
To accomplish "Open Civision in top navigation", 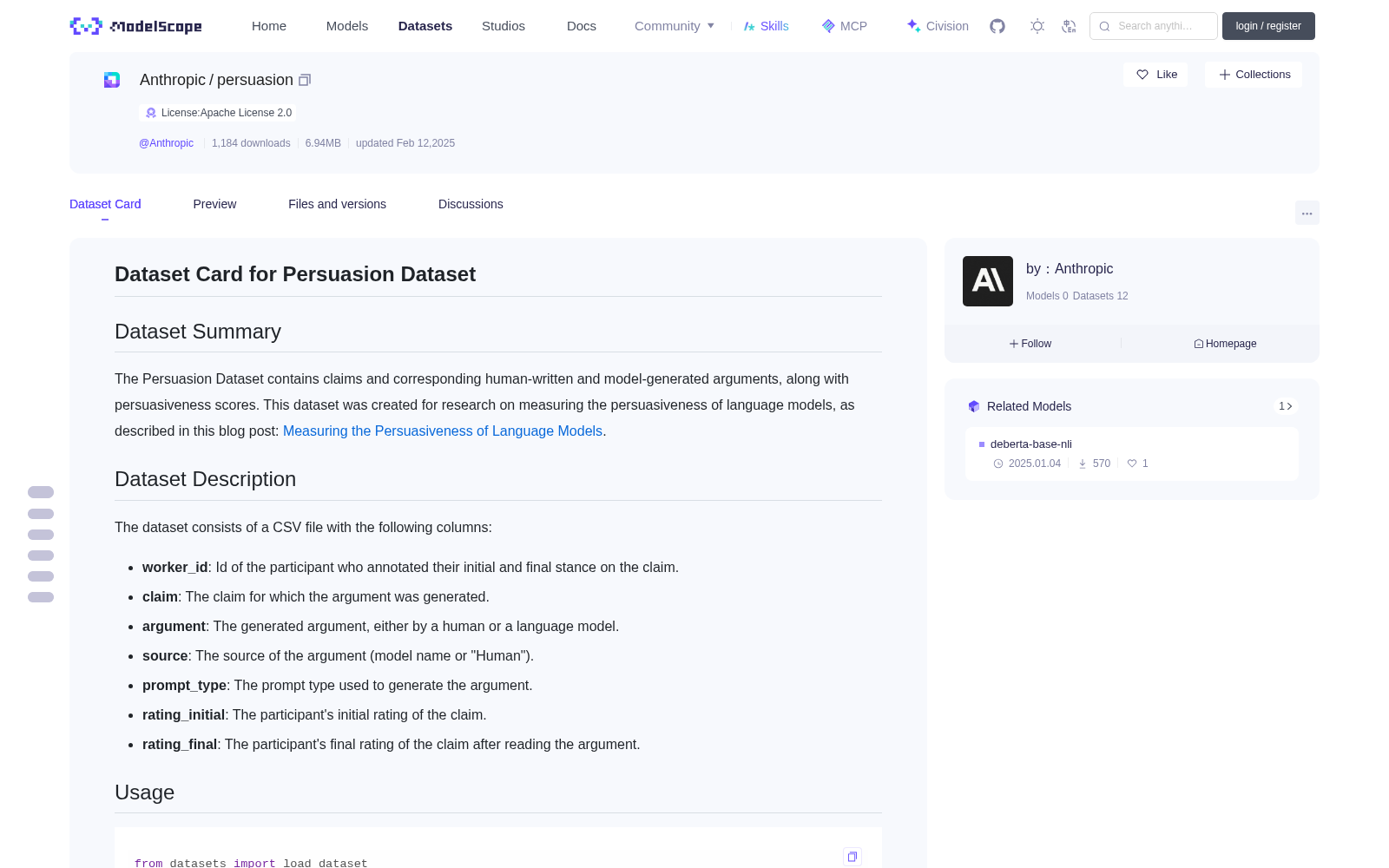I will pyautogui.click(x=938, y=26).
